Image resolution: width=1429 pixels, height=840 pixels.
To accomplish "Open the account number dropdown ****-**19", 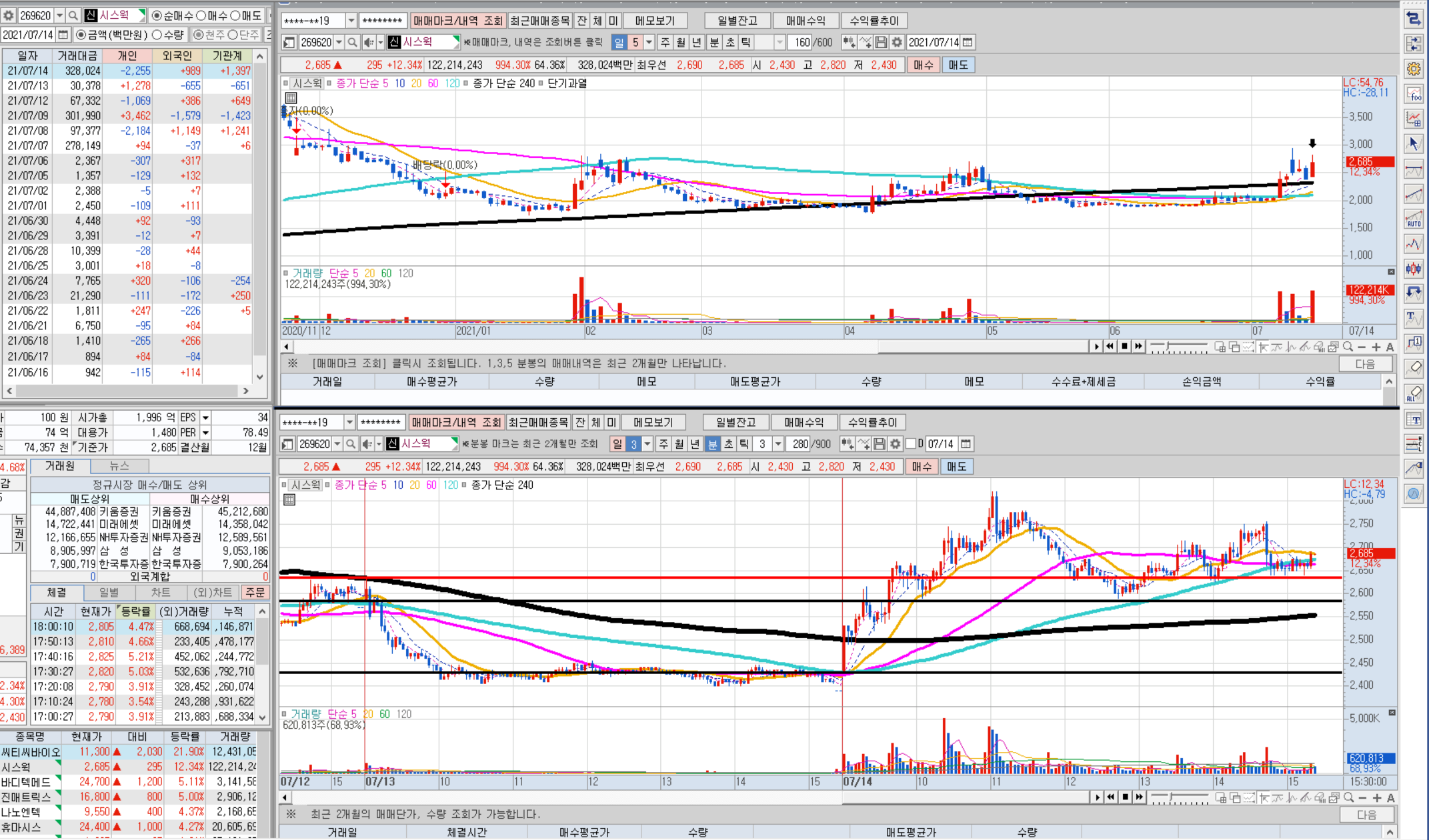I will coord(351,21).
